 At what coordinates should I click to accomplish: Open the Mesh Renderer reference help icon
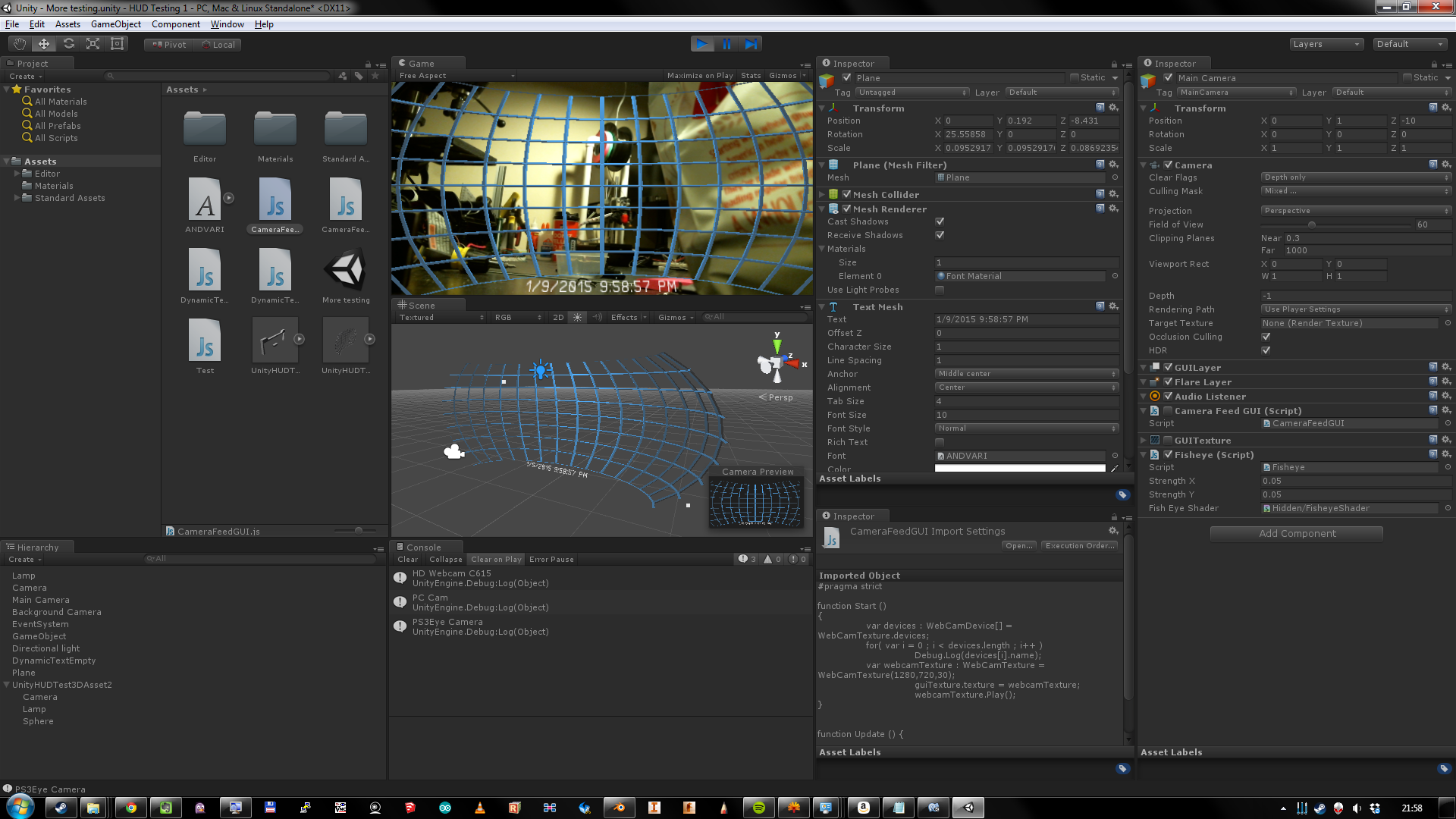1100,209
